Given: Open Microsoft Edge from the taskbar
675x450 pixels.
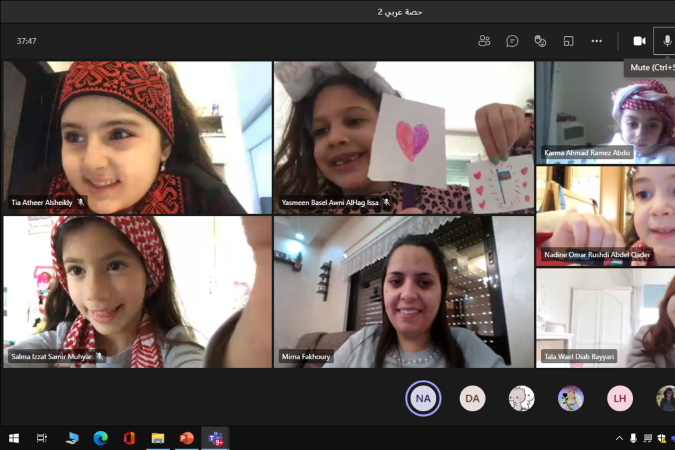Looking at the screenshot, I should point(100,438).
